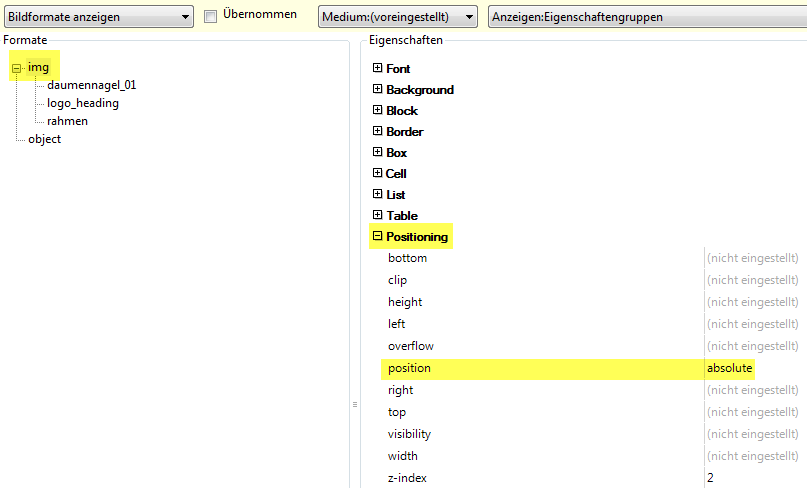Expand the Block property group

click(x=377, y=110)
